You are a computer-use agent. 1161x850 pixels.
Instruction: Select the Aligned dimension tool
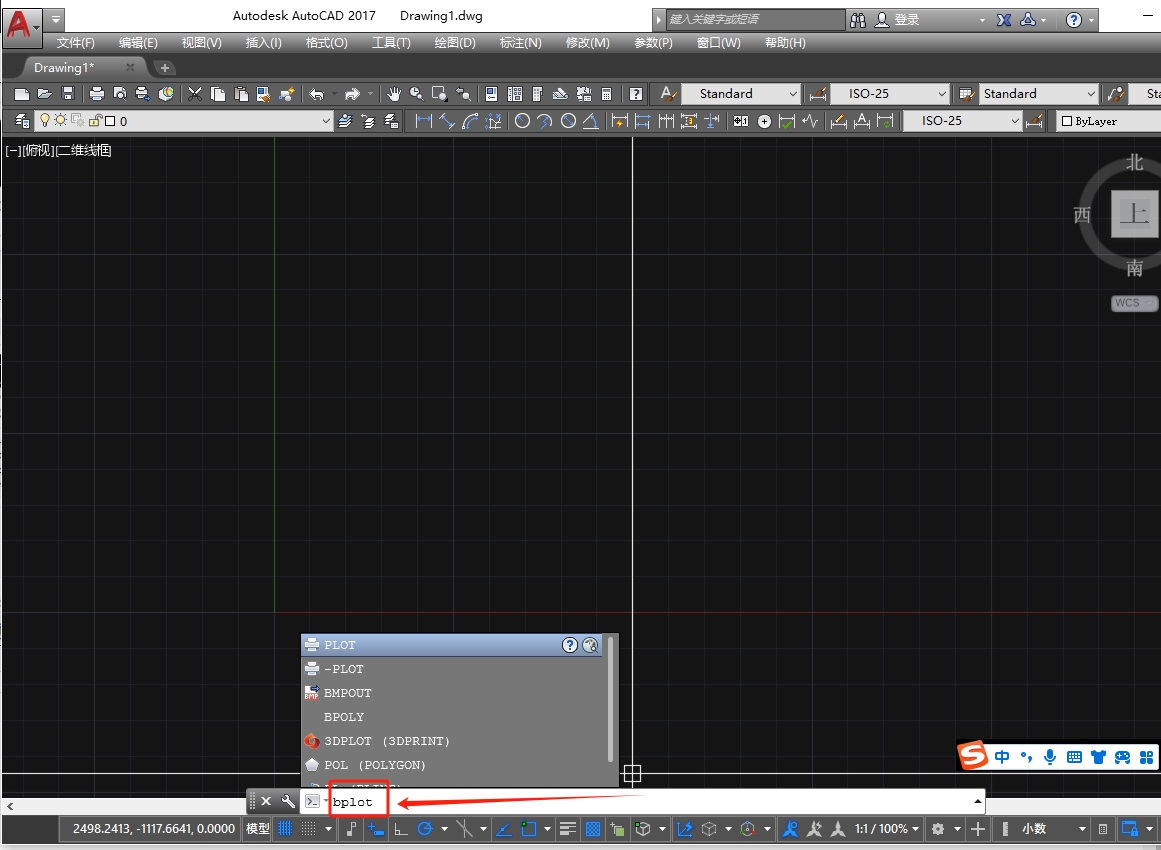tap(446, 121)
